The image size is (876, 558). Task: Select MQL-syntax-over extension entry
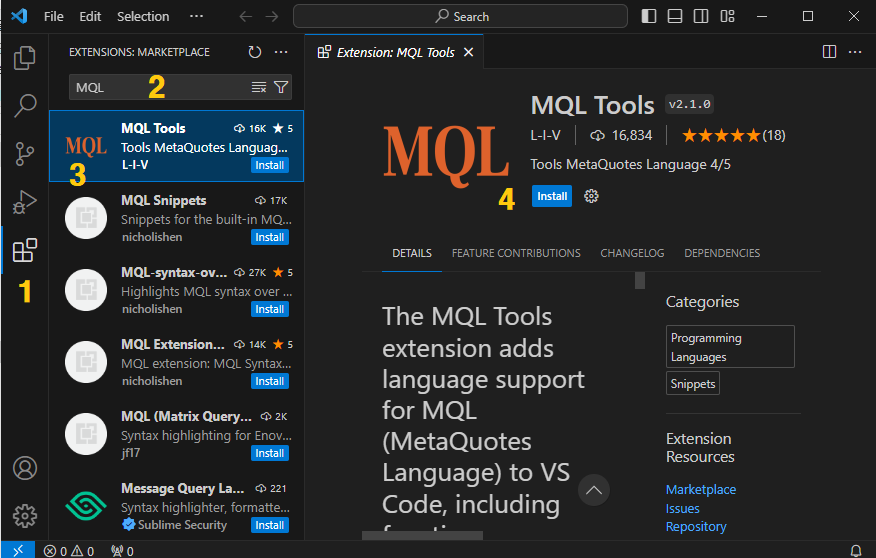[177, 290]
